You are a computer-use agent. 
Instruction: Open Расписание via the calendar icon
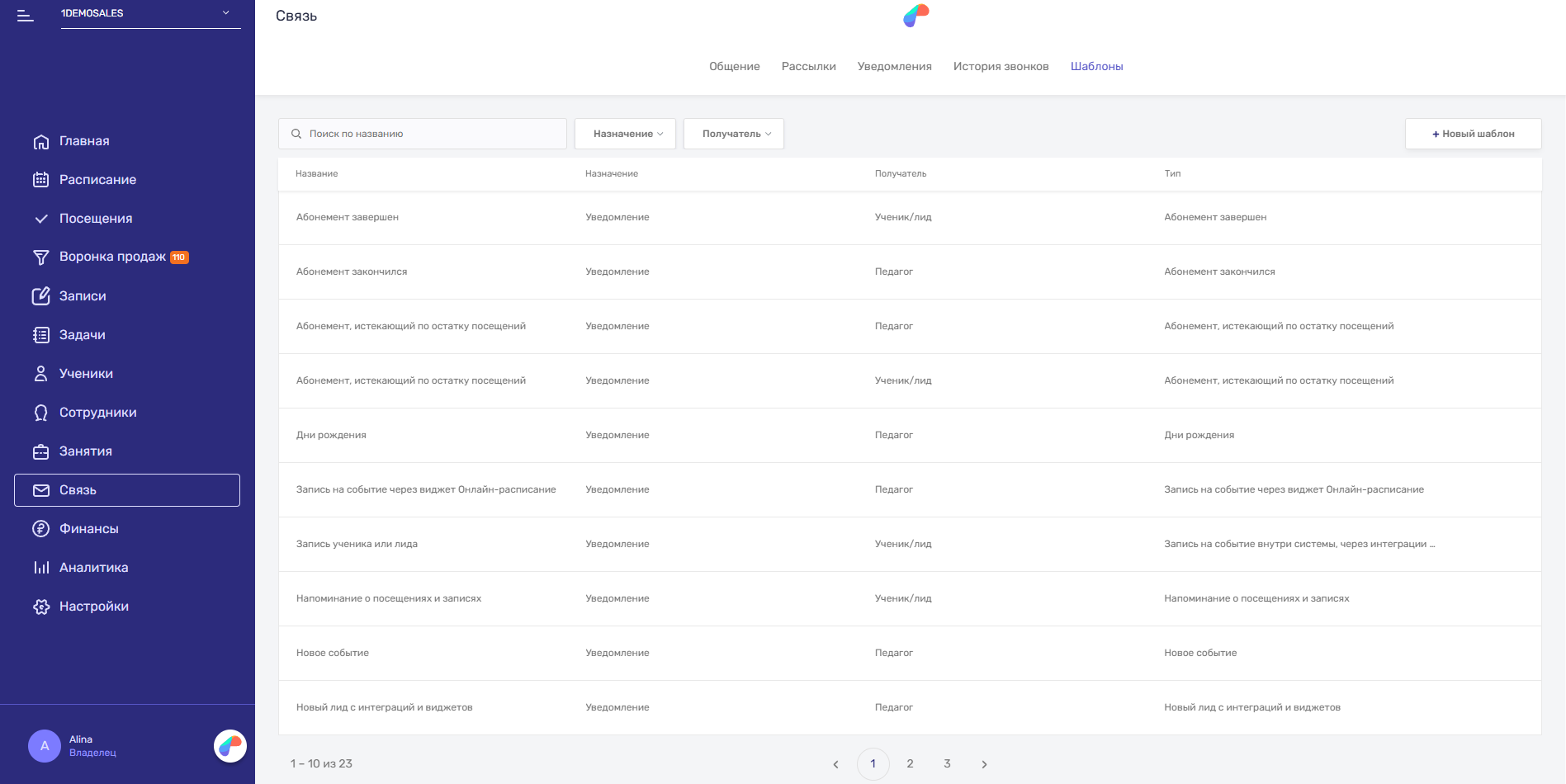[40, 180]
